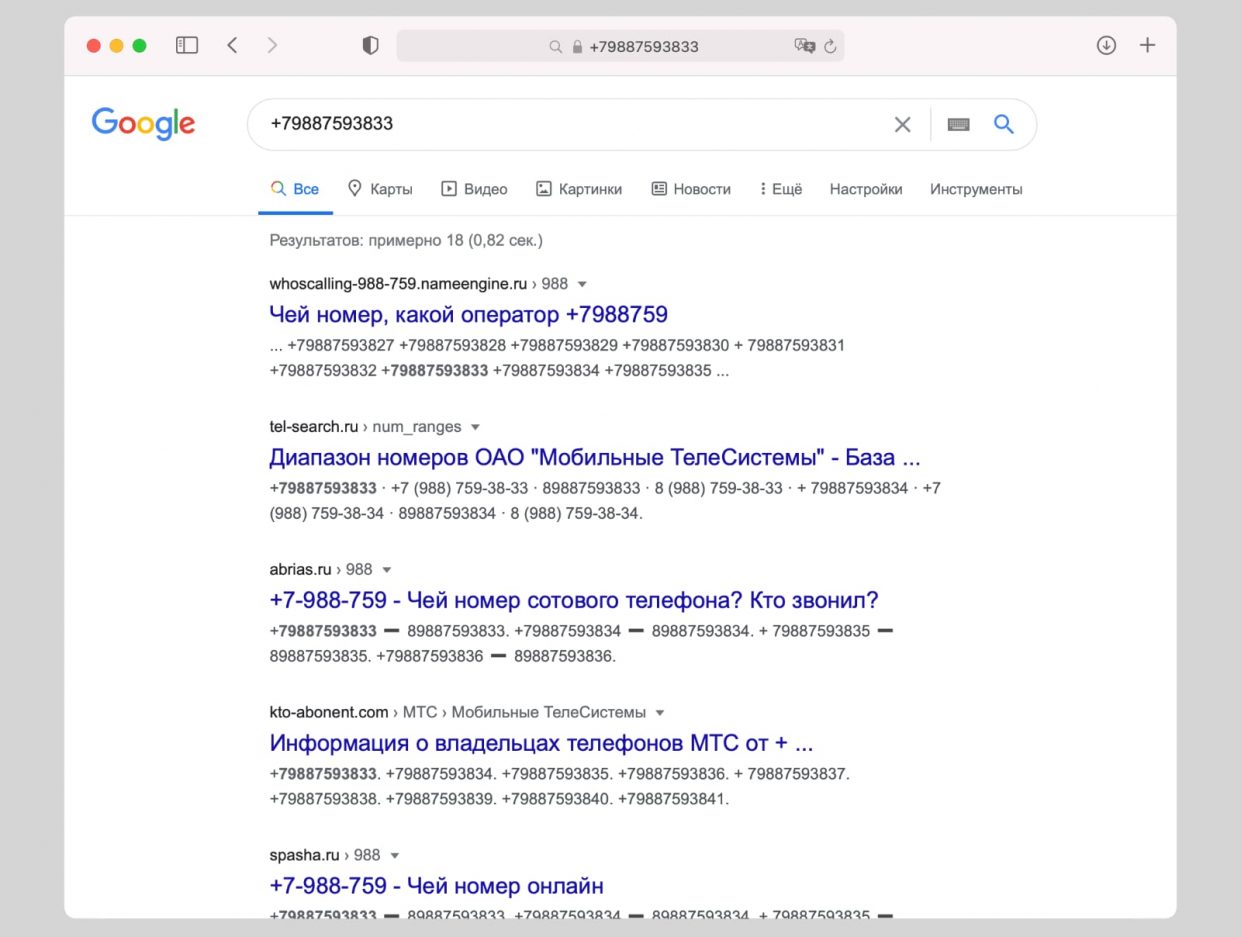Open the on-screen keyboard icon
The height and width of the screenshot is (937, 1241).
coord(958,124)
